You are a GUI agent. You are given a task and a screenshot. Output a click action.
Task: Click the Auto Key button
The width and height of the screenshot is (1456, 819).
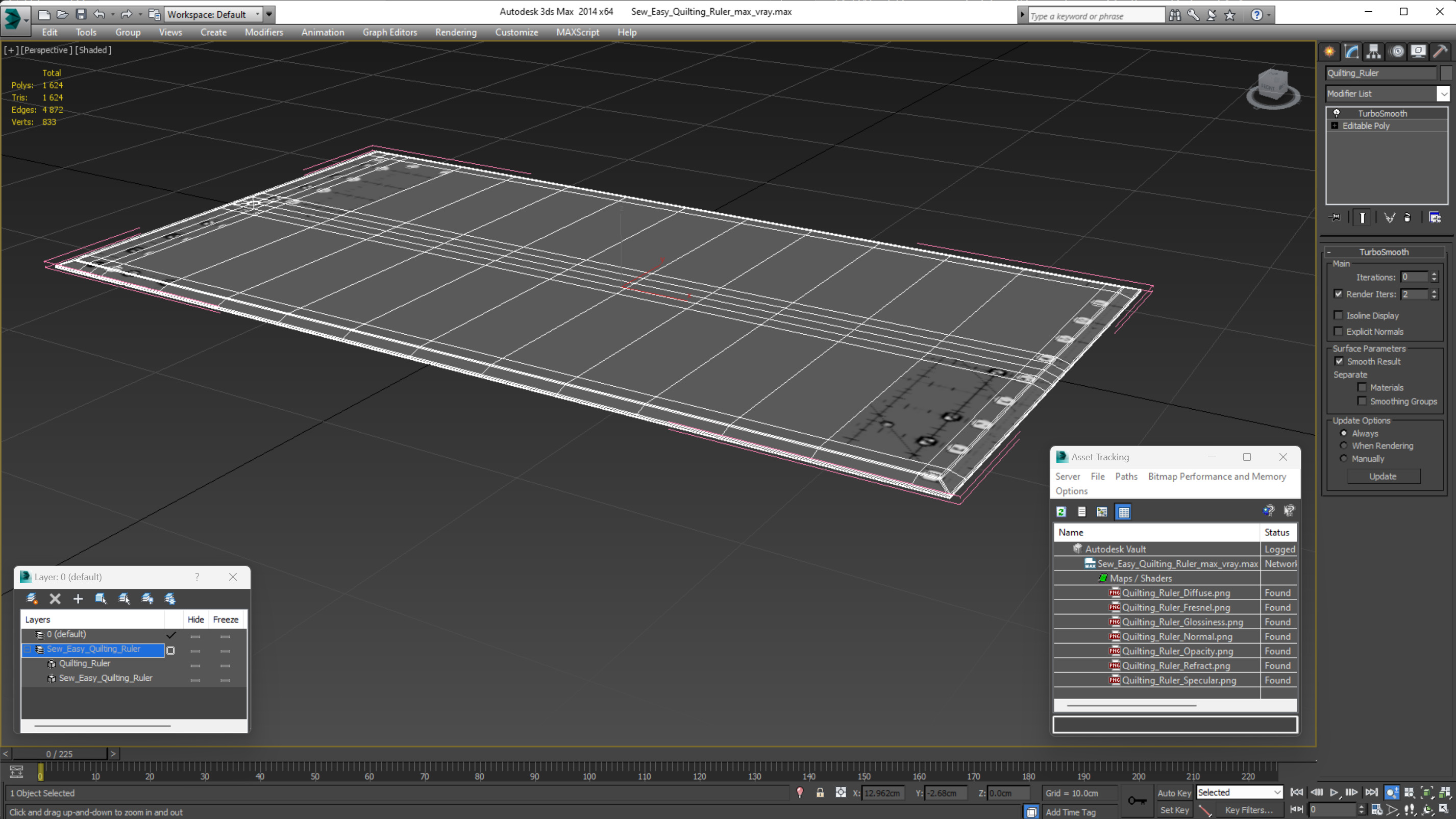[x=1174, y=793]
